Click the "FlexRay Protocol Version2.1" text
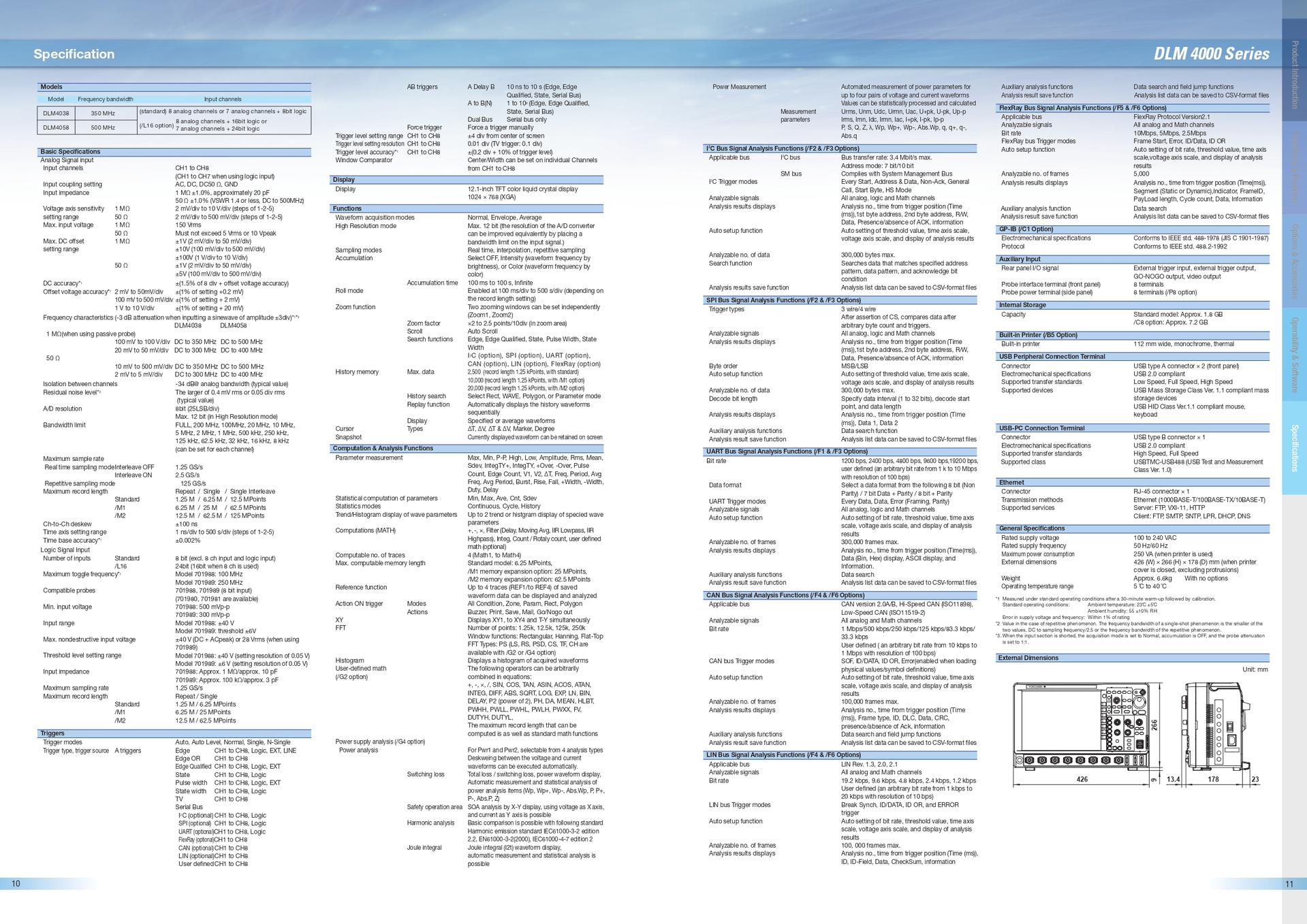1307x924 pixels. pos(1172,117)
